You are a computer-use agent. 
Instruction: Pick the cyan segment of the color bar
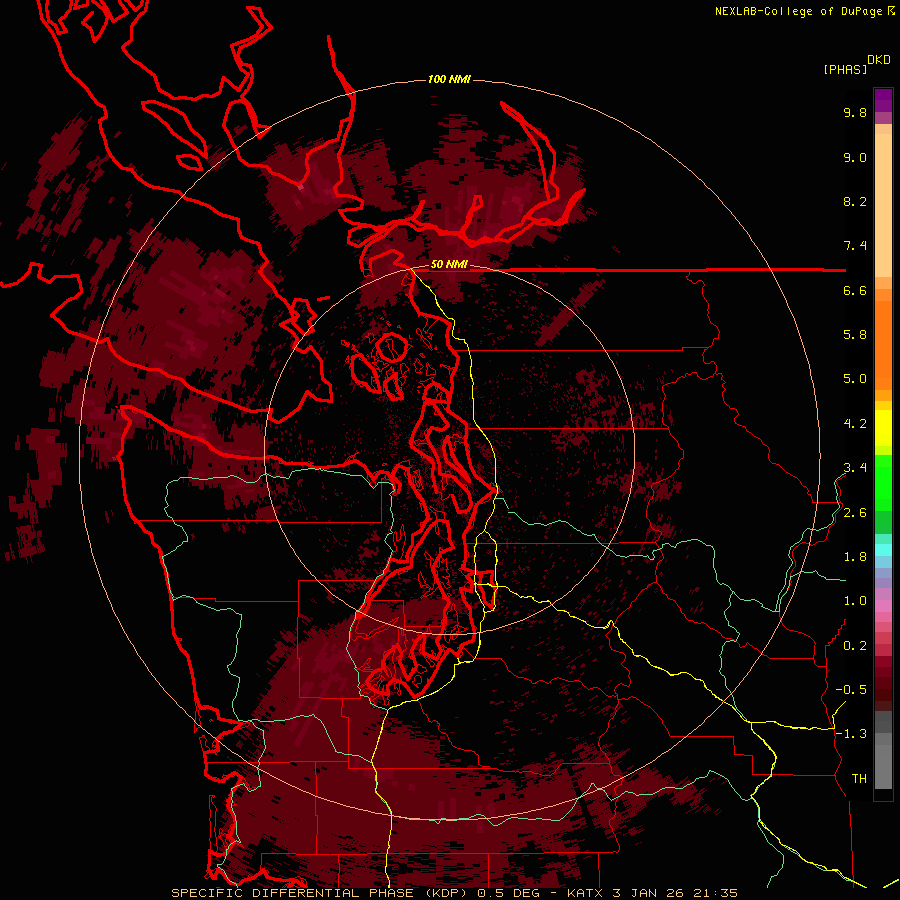click(883, 549)
